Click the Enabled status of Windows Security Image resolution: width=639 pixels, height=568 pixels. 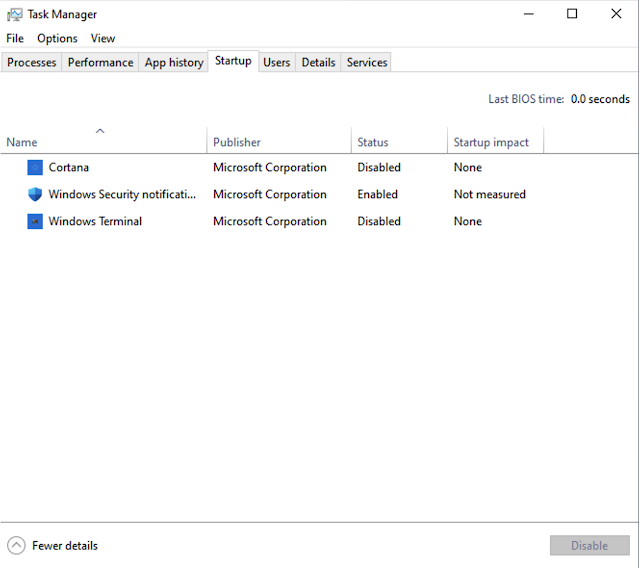(x=377, y=194)
